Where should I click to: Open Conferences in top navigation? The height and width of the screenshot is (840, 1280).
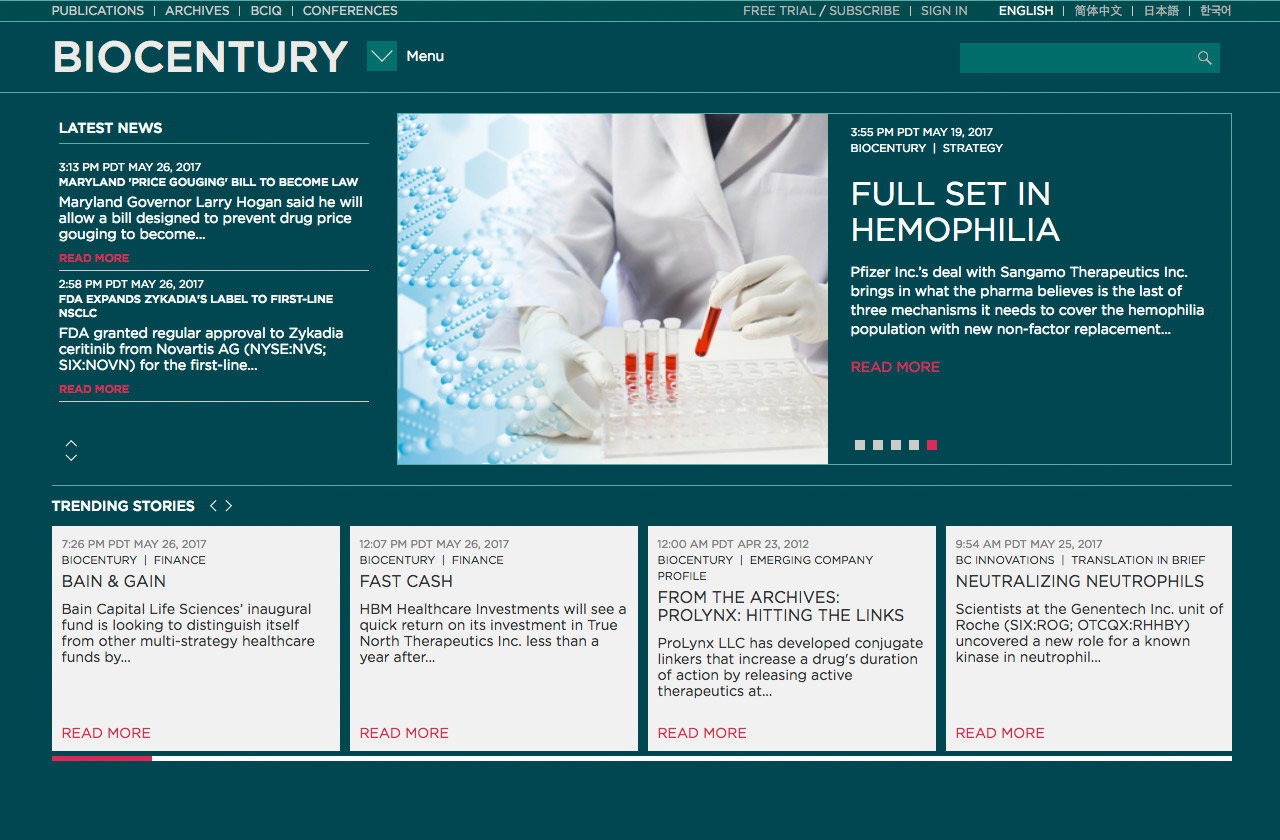(x=350, y=11)
